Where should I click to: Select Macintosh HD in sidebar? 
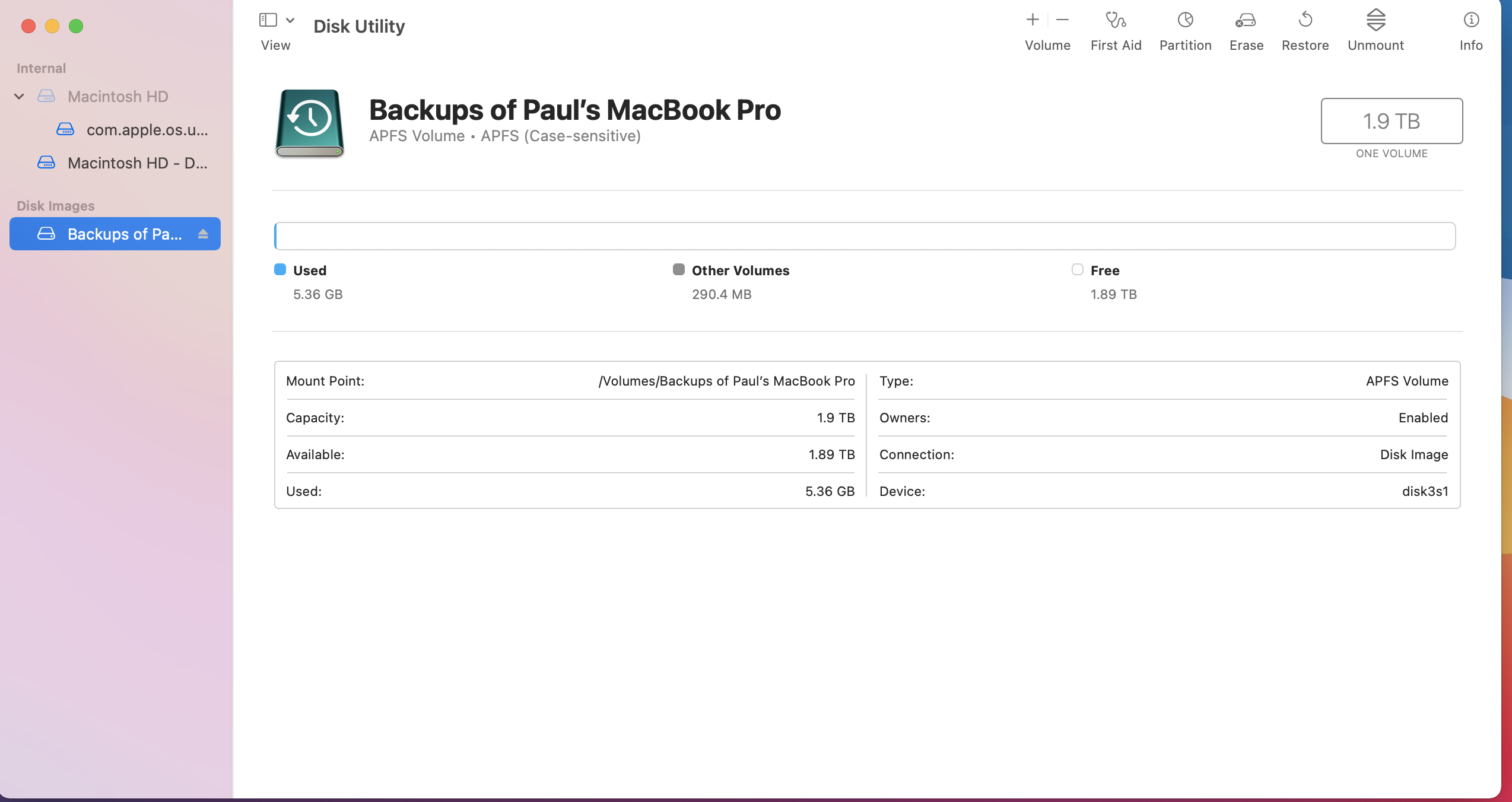(117, 96)
